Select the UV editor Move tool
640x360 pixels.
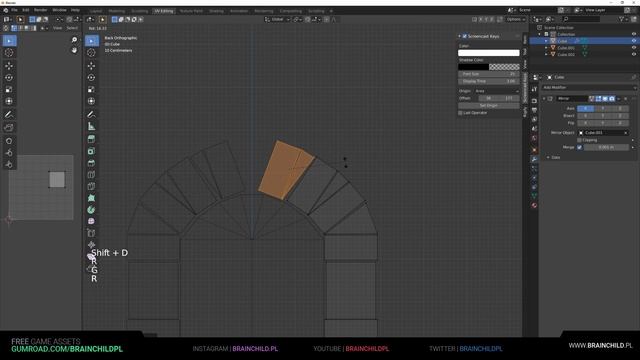coord(9,66)
